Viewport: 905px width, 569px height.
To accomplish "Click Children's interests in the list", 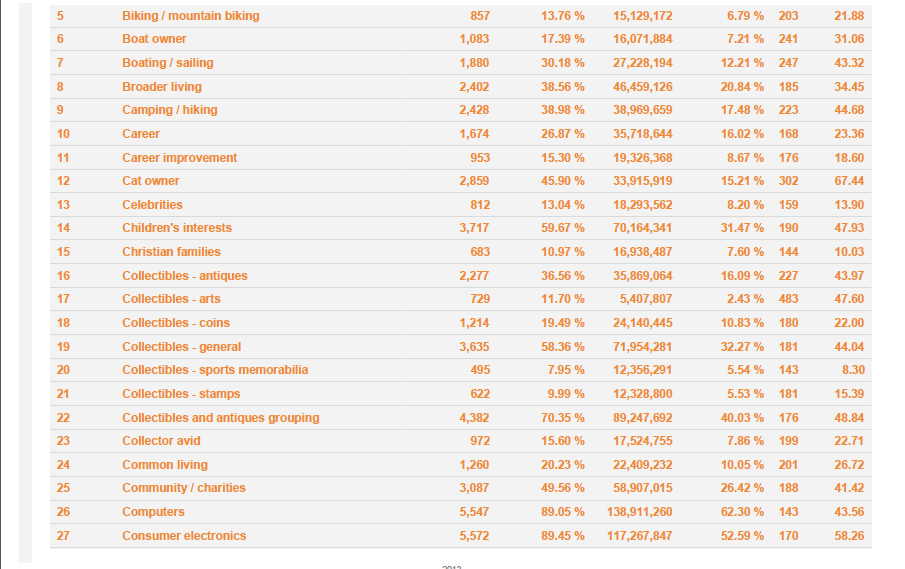I will pos(177,227).
